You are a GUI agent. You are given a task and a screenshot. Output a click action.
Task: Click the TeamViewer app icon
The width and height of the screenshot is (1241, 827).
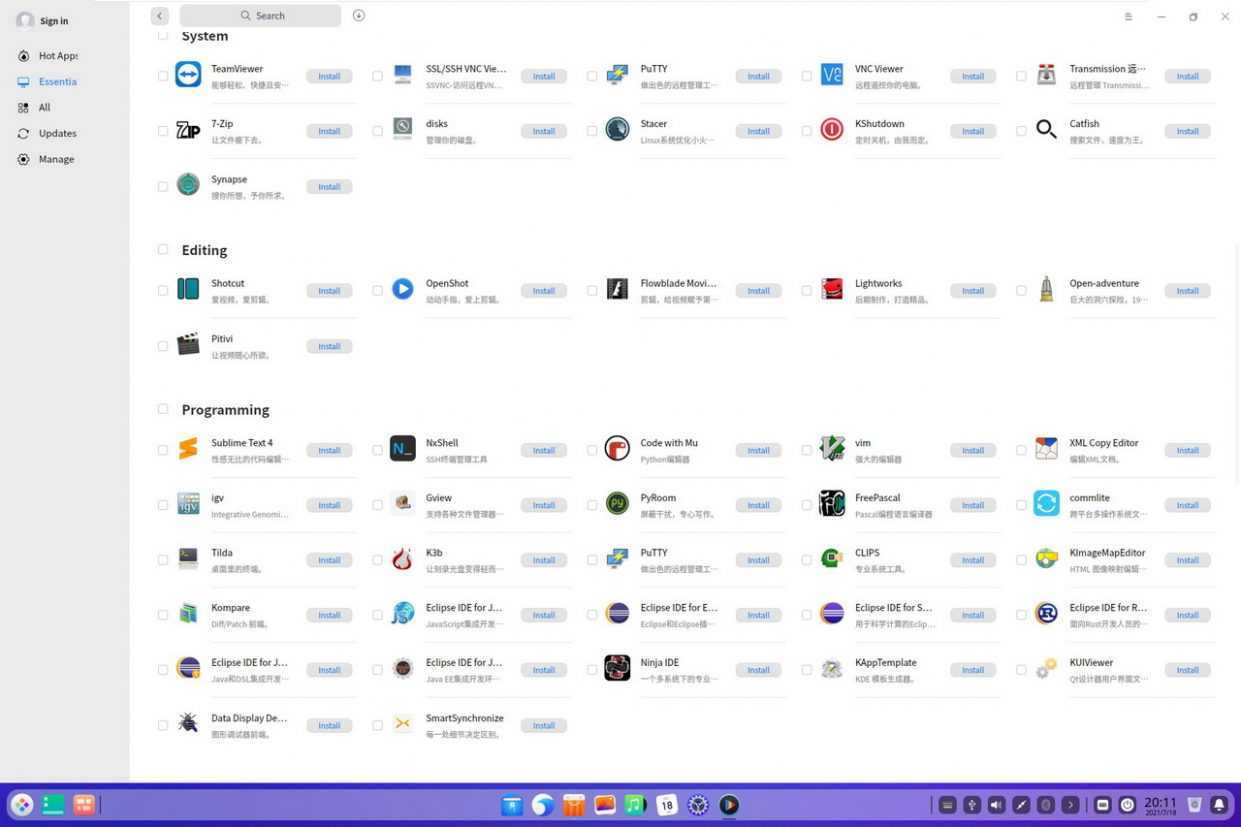coord(188,75)
